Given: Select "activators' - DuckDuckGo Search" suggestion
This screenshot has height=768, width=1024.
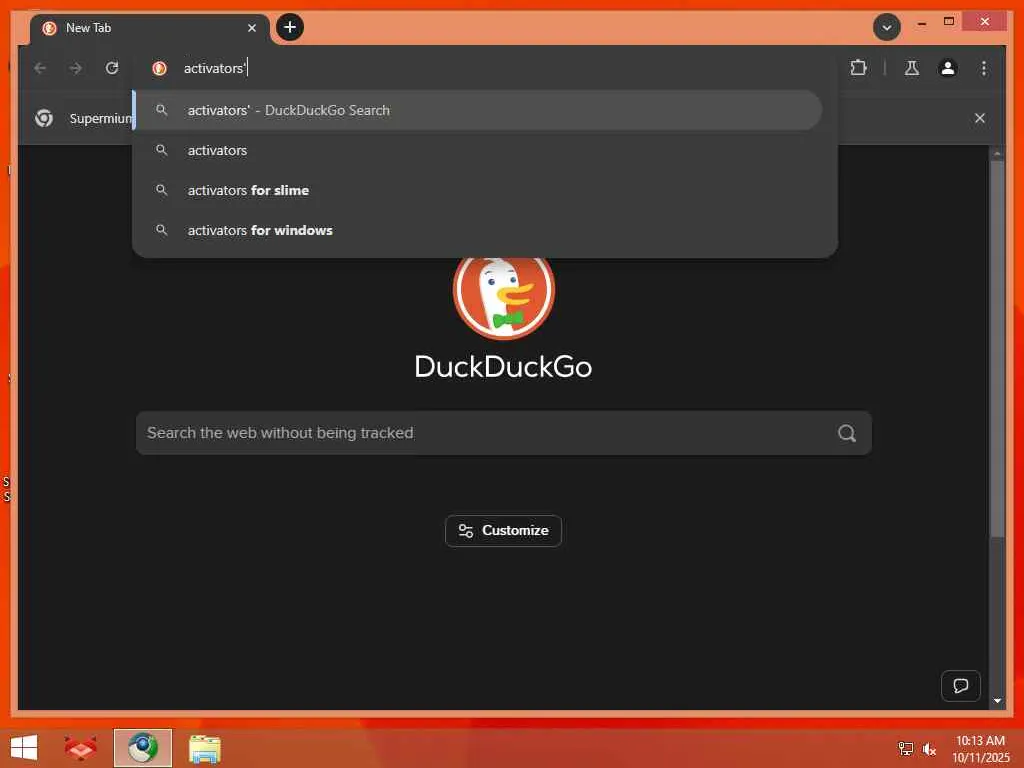Looking at the screenshot, I should pos(478,110).
